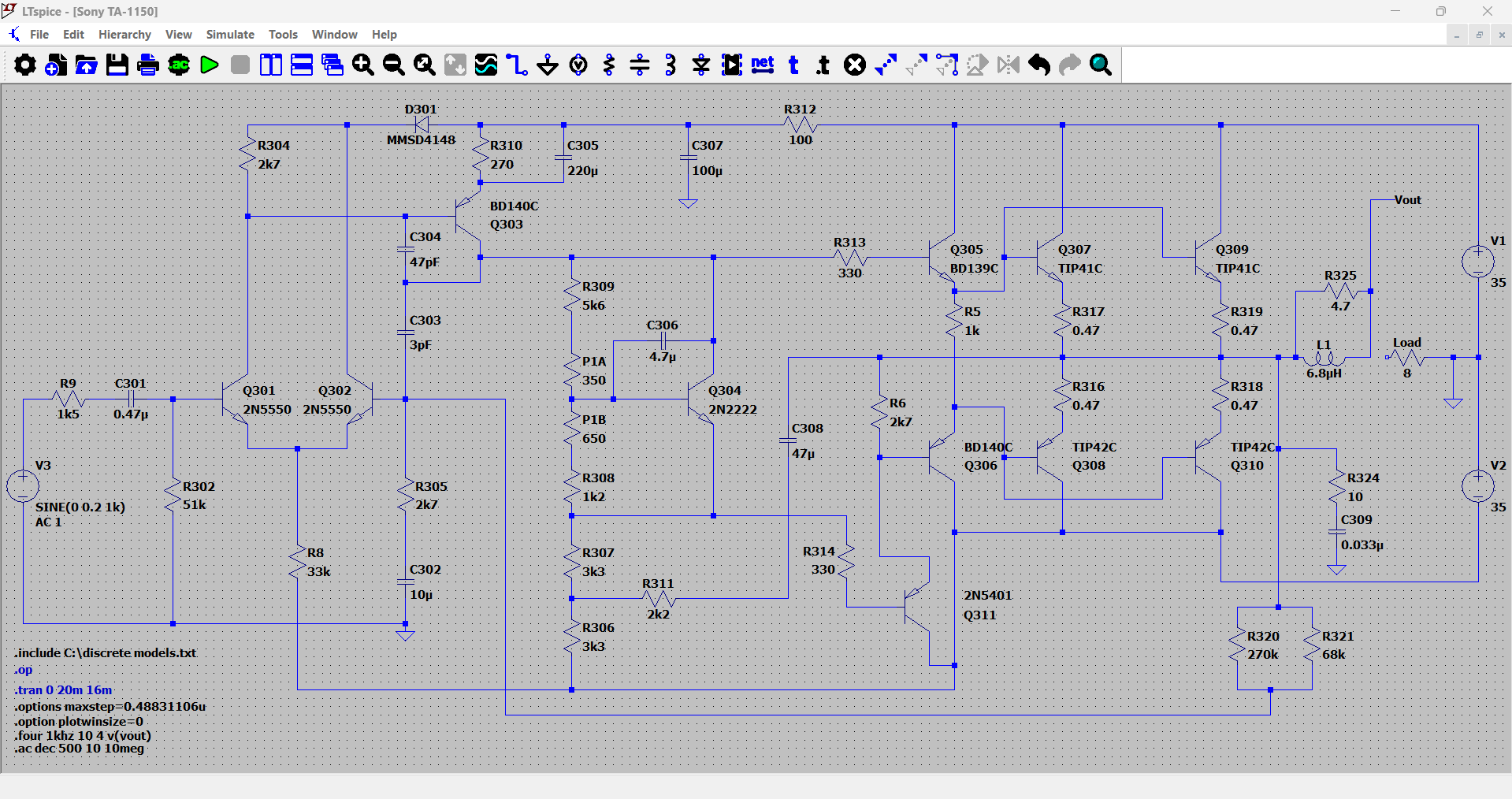Open the Simulate menu
The height and width of the screenshot is (799, 1512).
230,35
